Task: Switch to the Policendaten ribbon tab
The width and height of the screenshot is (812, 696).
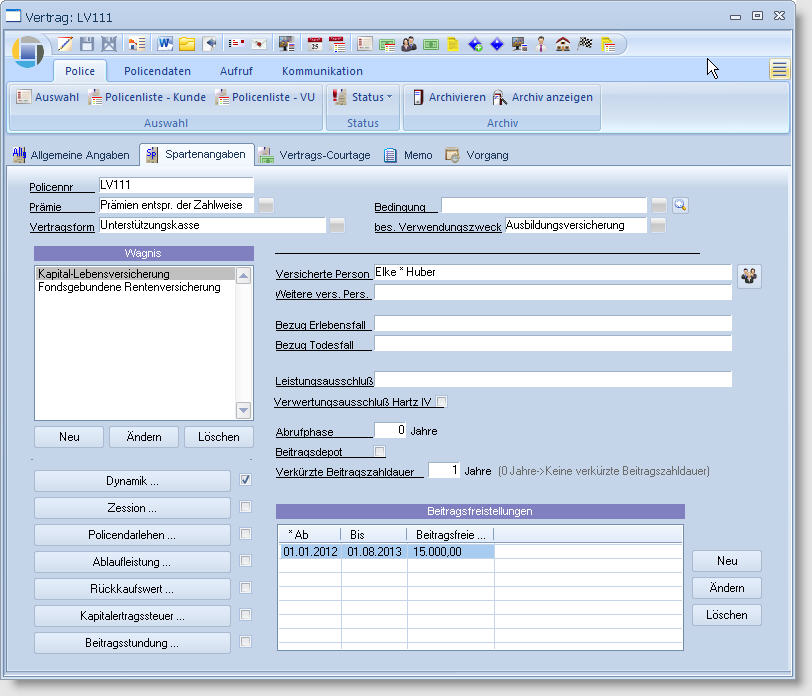Action: tap(157, 71)
